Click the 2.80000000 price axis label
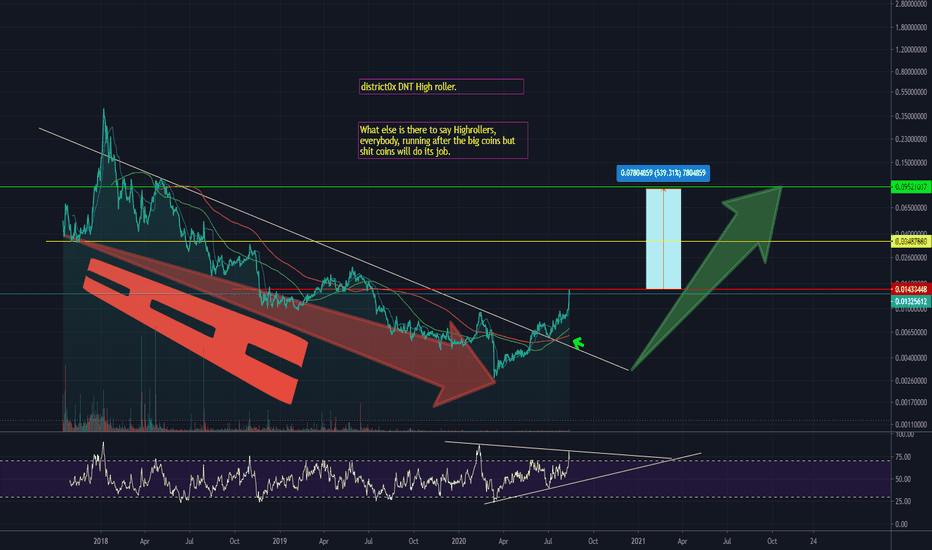The height and width of the screenshot is (550, 932). (x=911, y=4)
